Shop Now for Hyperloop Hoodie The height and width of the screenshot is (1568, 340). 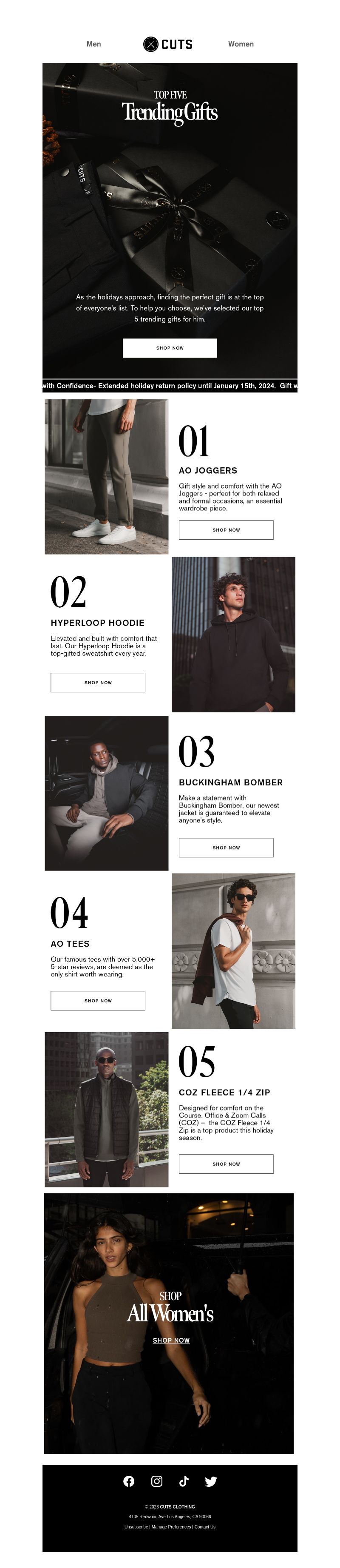click(x=98, y=682)
